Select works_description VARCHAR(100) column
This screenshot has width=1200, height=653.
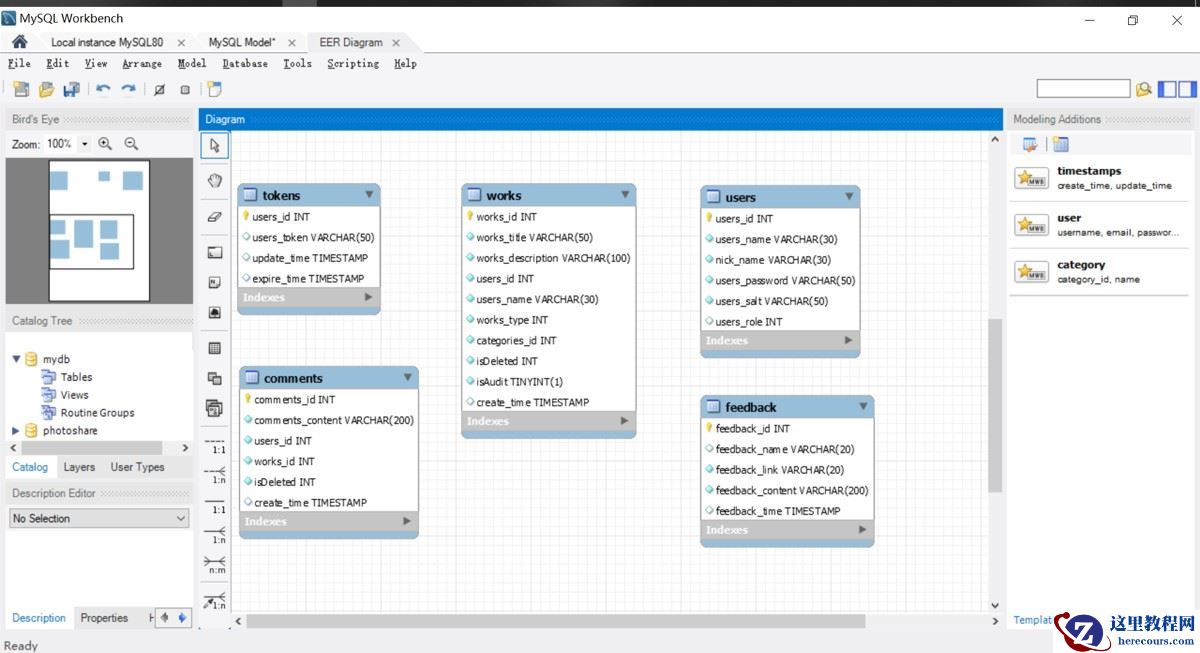coord(553,258)
